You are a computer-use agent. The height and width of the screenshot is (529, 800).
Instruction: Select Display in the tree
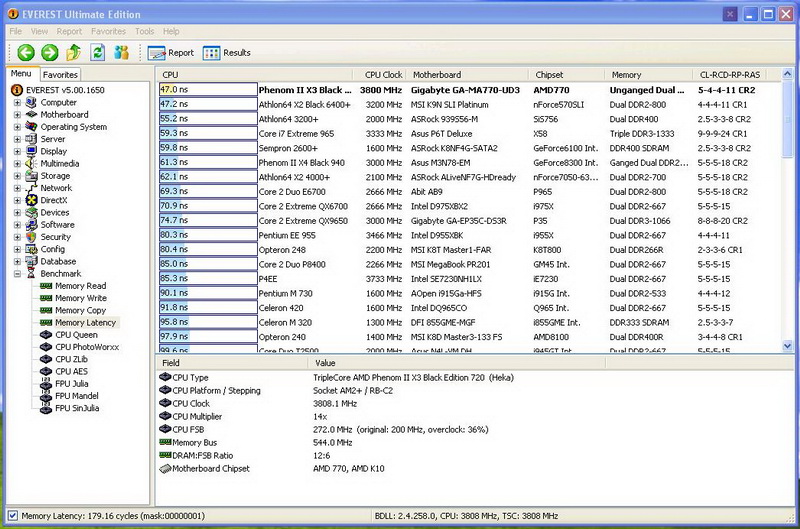click(54, 151)
